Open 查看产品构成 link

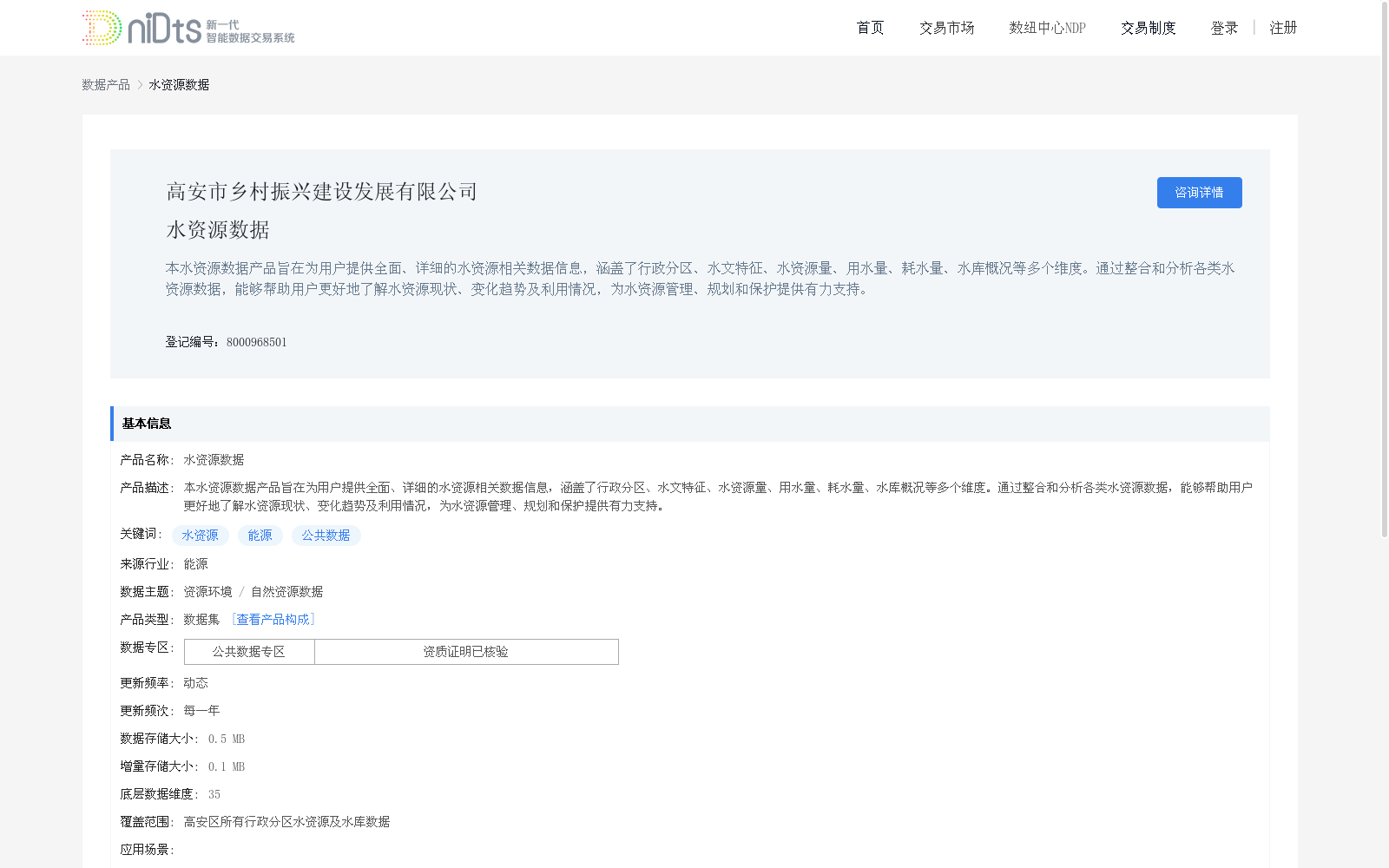pos(273,619)
